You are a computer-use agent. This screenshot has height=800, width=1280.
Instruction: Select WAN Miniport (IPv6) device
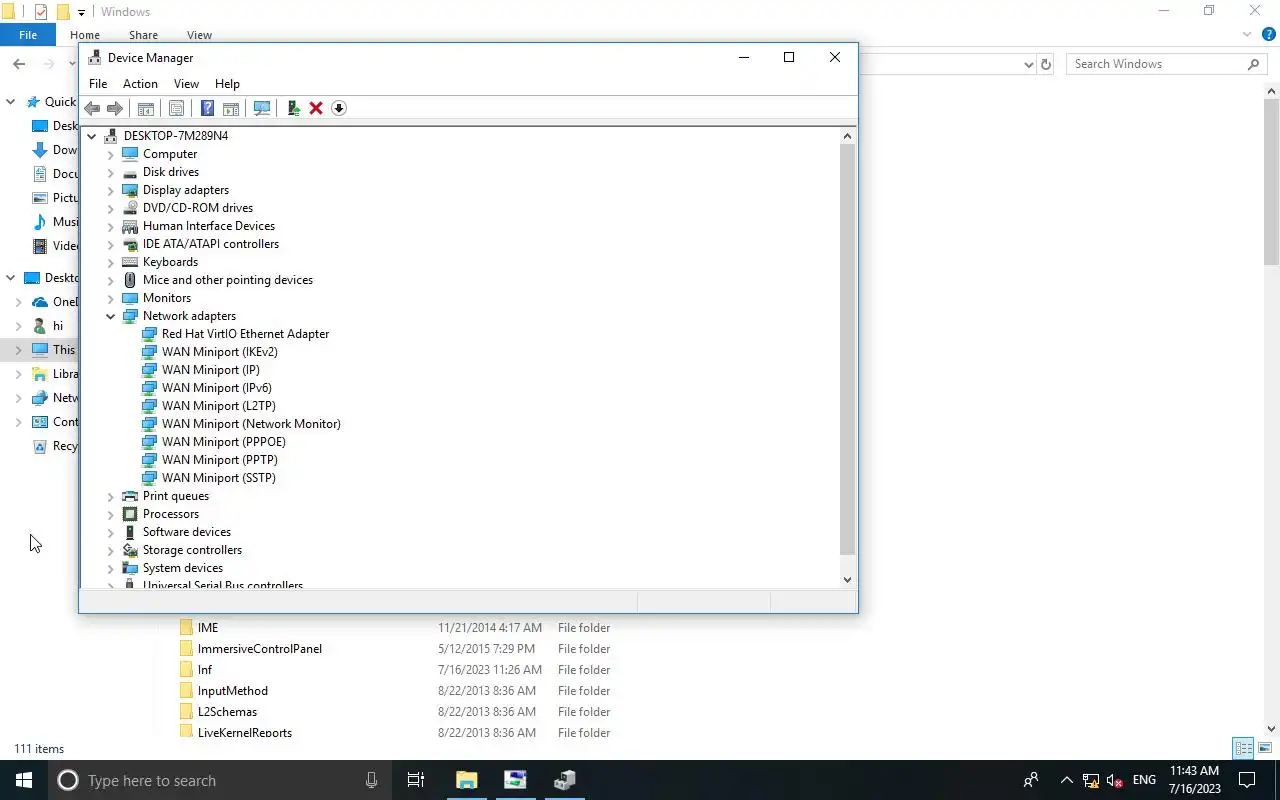coord(217,388)
